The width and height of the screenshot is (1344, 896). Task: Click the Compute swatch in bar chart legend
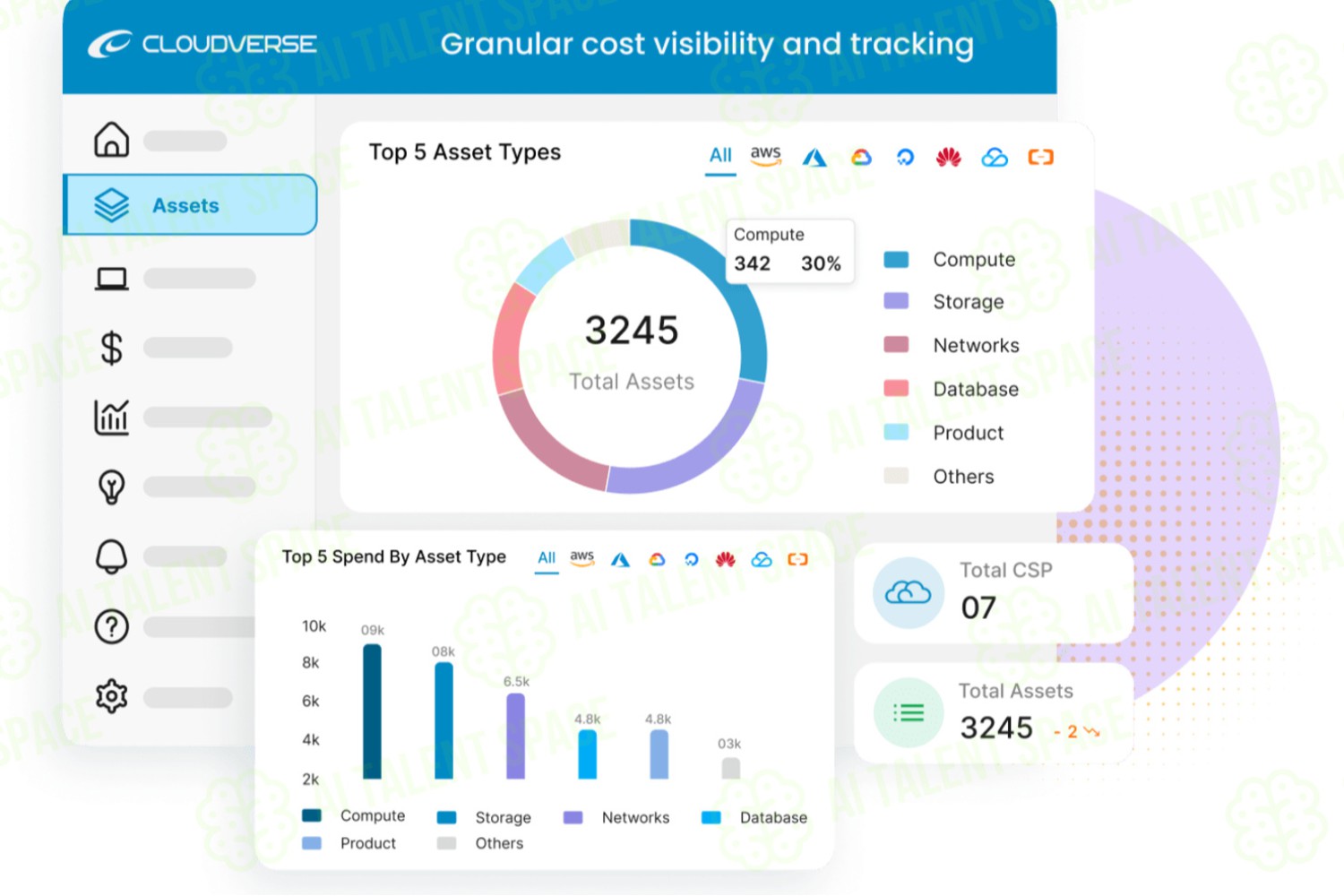pos(312,815)
